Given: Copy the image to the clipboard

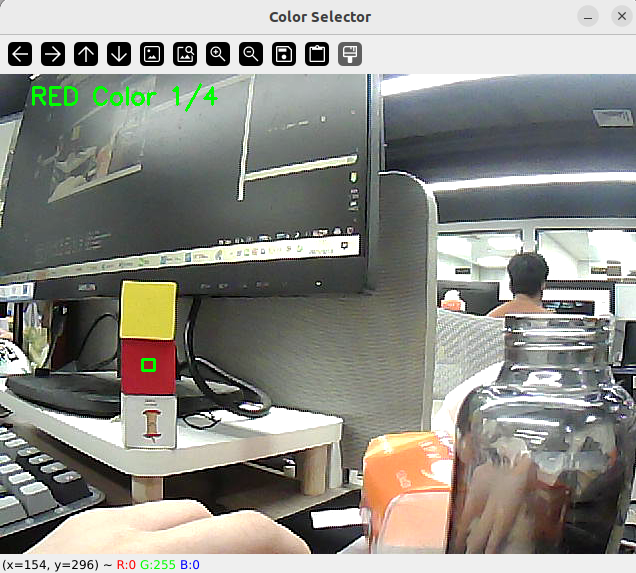Looking at the screenshot, I should pyautogui.click(x=317, y=54).
